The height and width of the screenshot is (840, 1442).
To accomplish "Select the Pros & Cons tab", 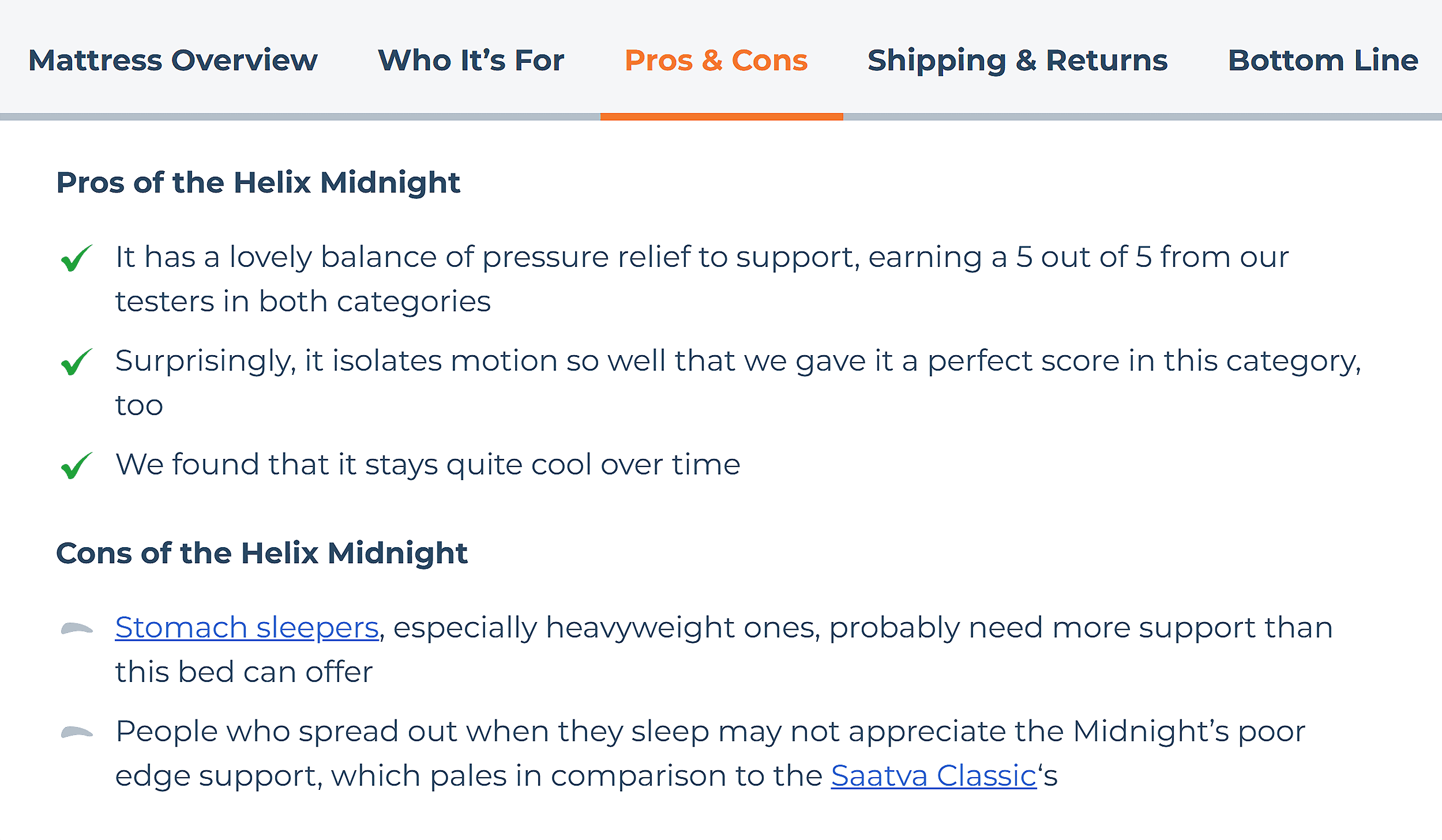I will [x=715, y=60].
